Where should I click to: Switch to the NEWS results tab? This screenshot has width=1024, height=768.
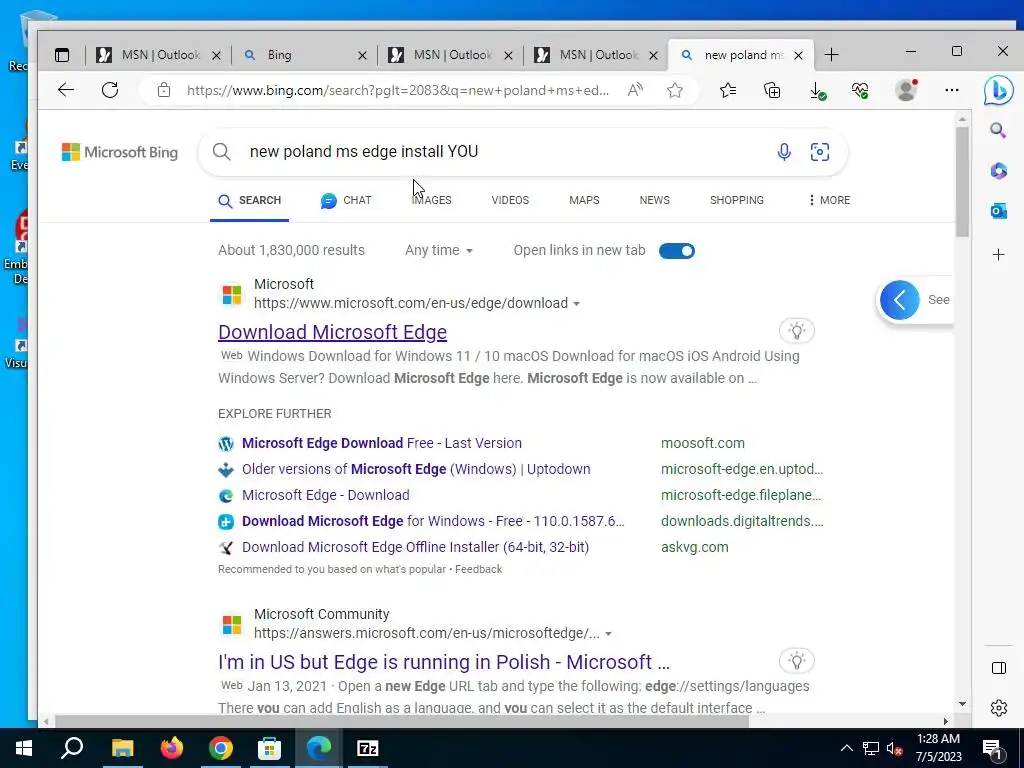pos(654,200)
